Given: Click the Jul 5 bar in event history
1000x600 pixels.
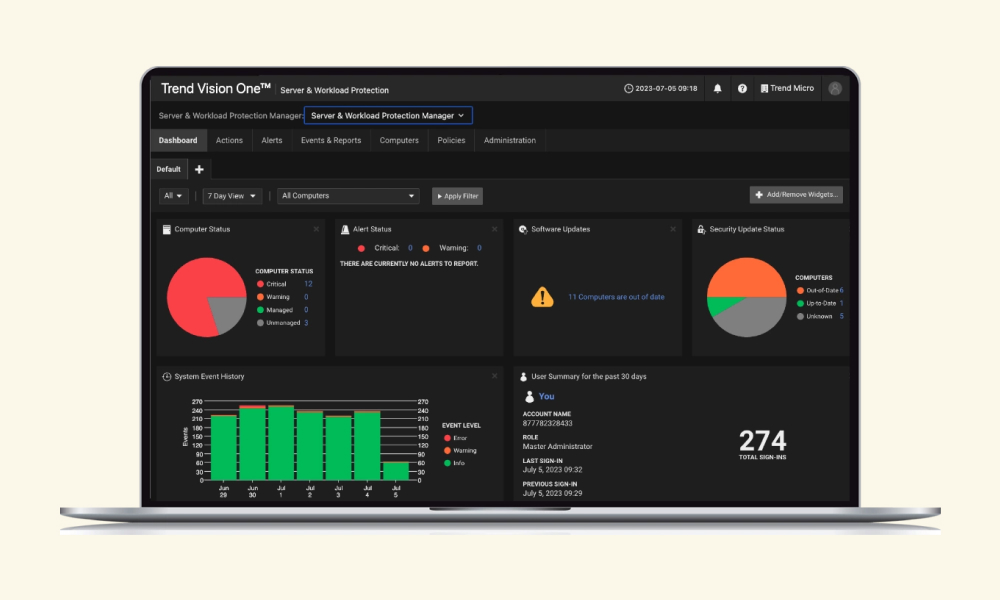Looking at the screenshot, I should click(395, 471).
